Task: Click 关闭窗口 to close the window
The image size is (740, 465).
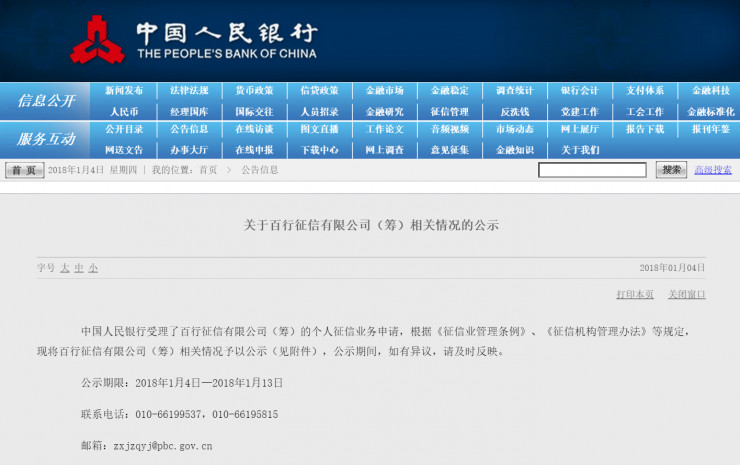Action: point(686,294)
